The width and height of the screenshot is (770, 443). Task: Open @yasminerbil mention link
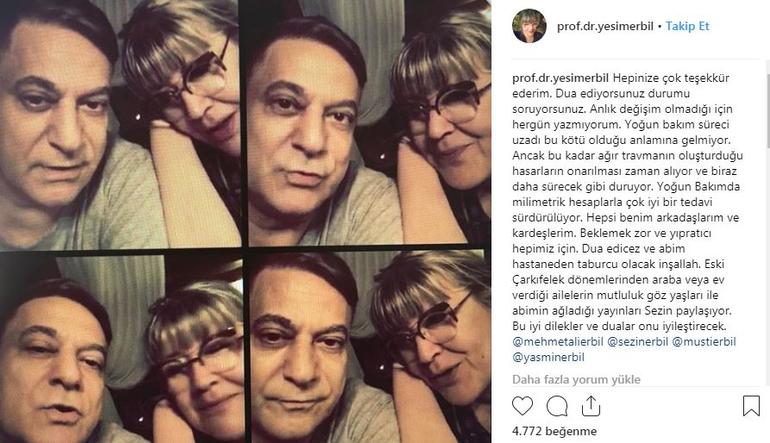pos(548,358)
